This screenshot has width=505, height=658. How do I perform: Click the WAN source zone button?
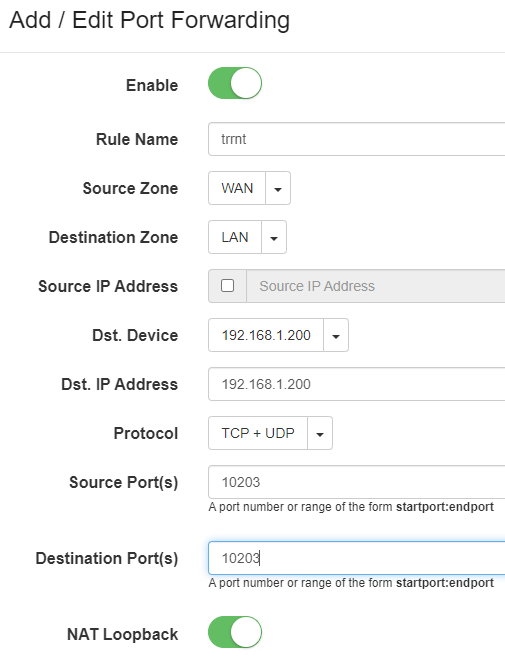coord(237,188)
